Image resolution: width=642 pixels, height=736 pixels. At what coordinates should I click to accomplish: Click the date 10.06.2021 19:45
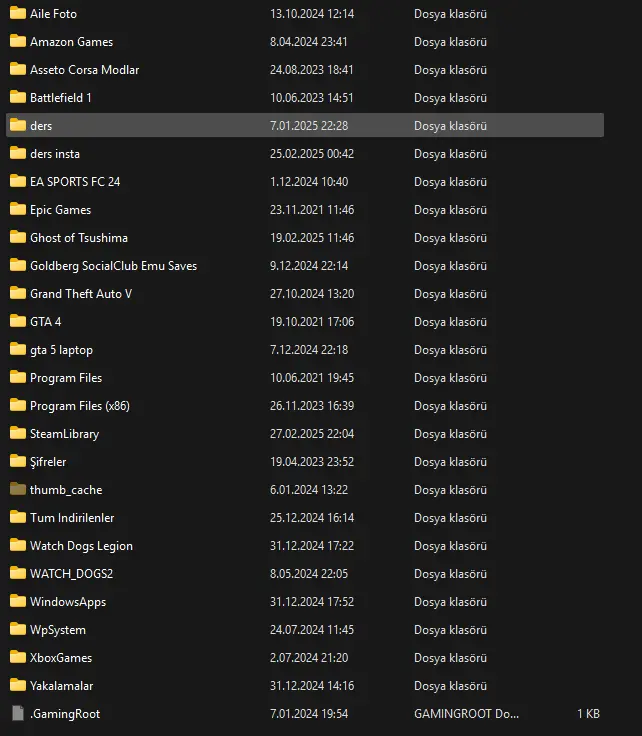[x=312, y=378]
